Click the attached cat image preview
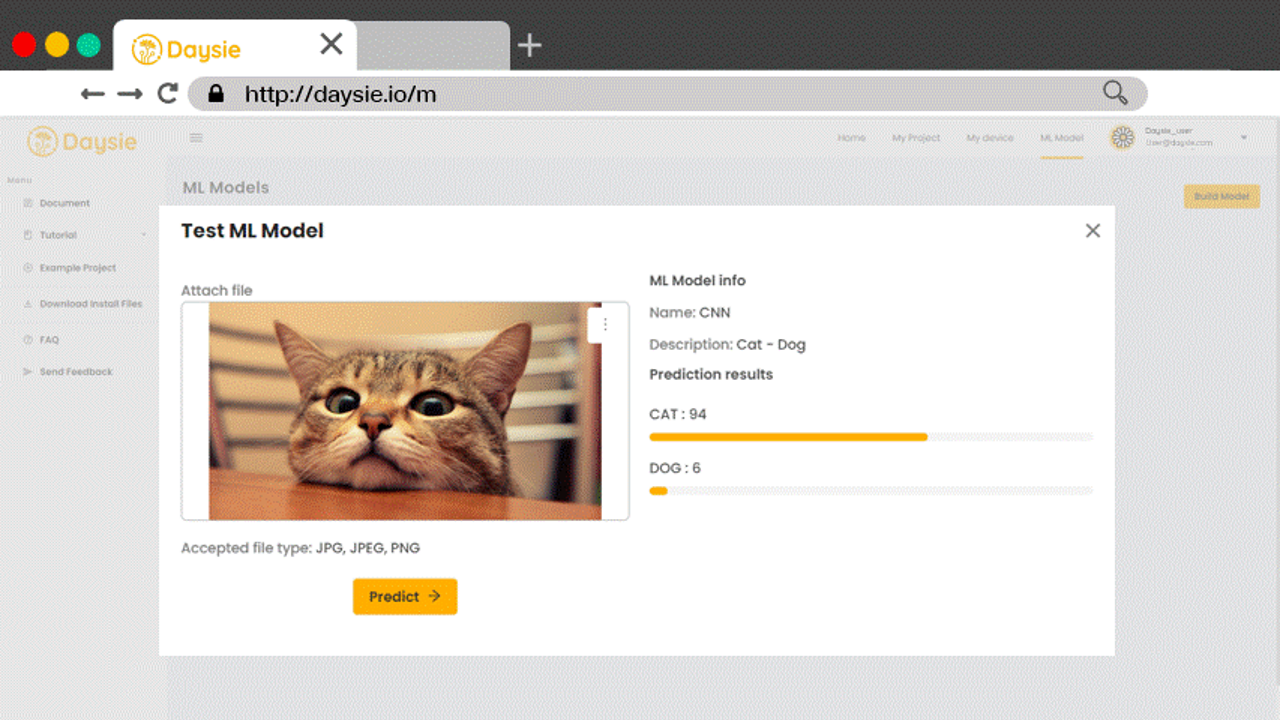1280x720 pixels. (405, 411)
